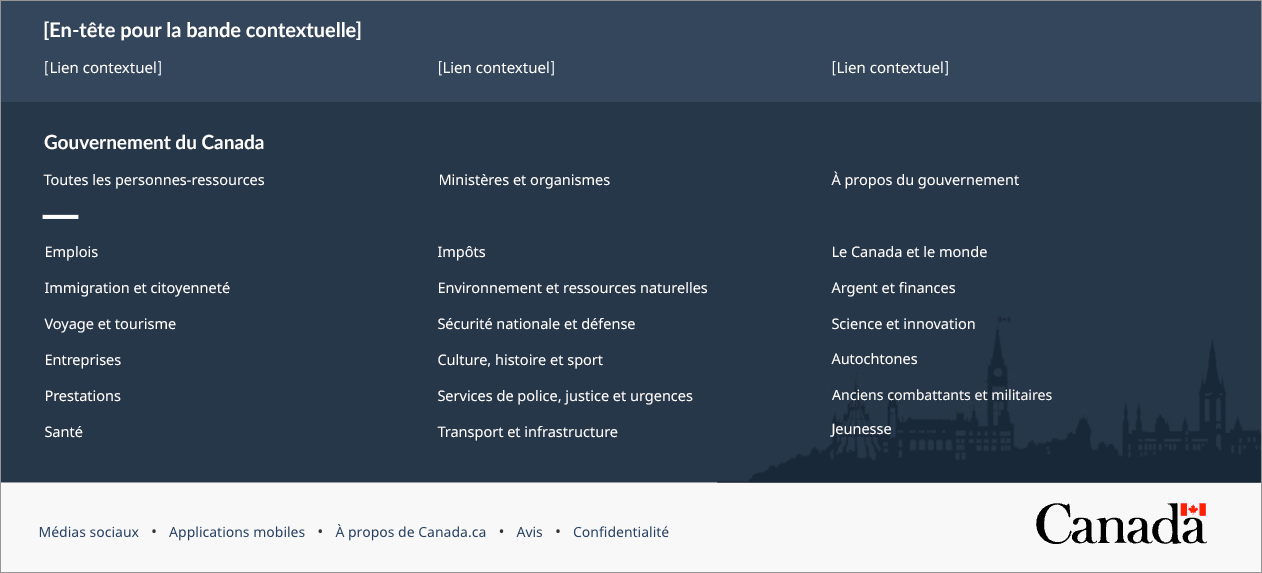Screen dimensions: 1262x573
Task: Open the Impôts link
Action: tap(461, 252)
